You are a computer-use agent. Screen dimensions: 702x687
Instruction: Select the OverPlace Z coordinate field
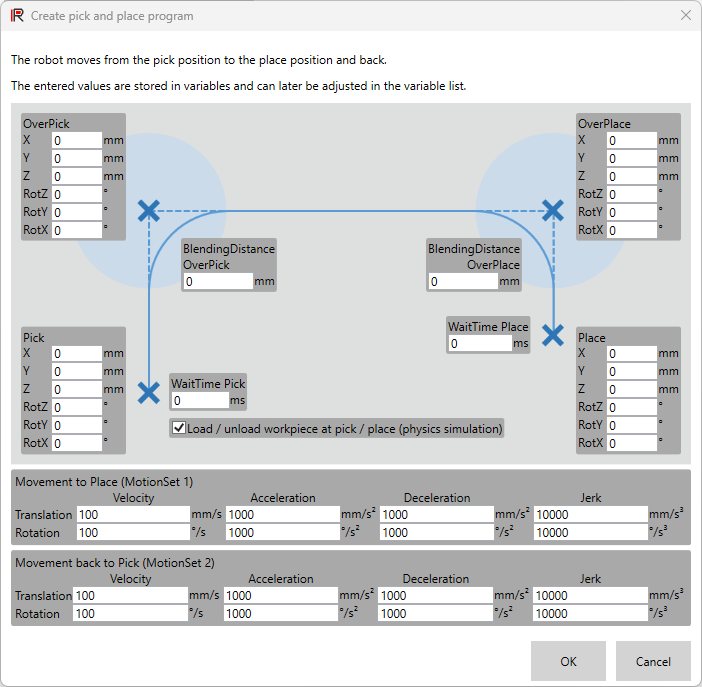click(632, 177)
